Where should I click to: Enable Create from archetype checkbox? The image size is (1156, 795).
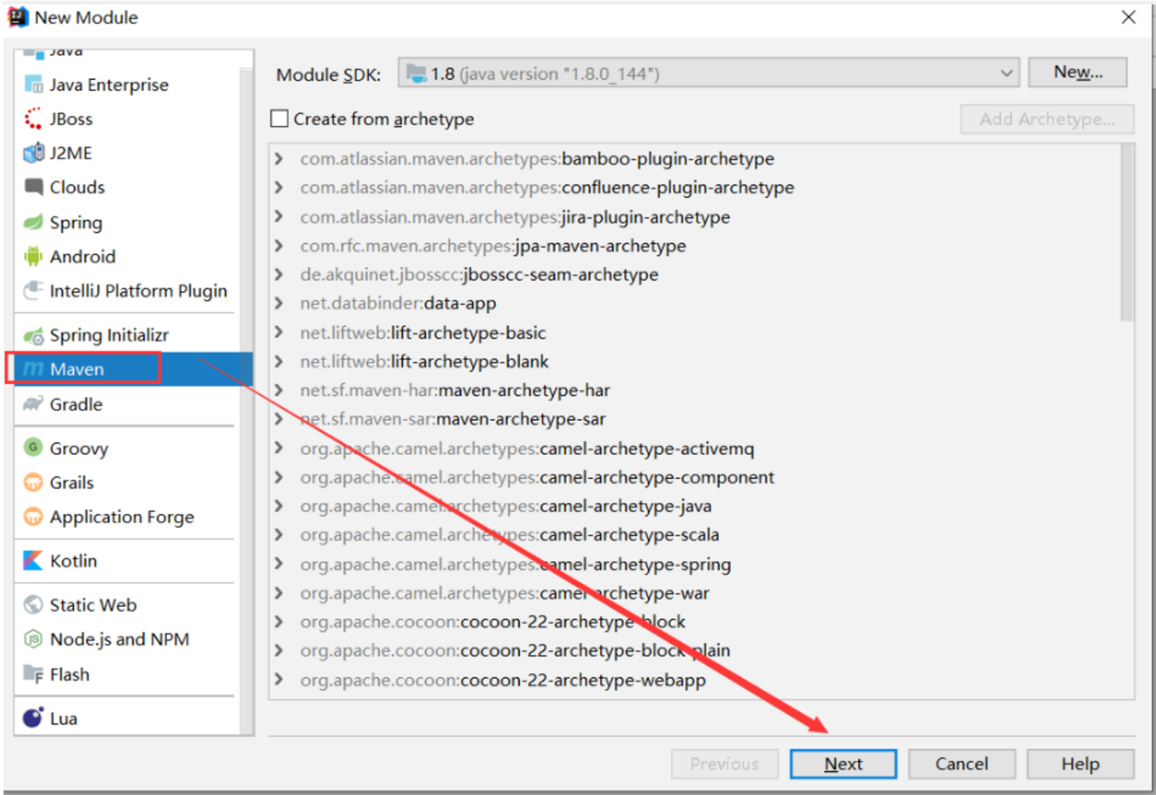279,119
